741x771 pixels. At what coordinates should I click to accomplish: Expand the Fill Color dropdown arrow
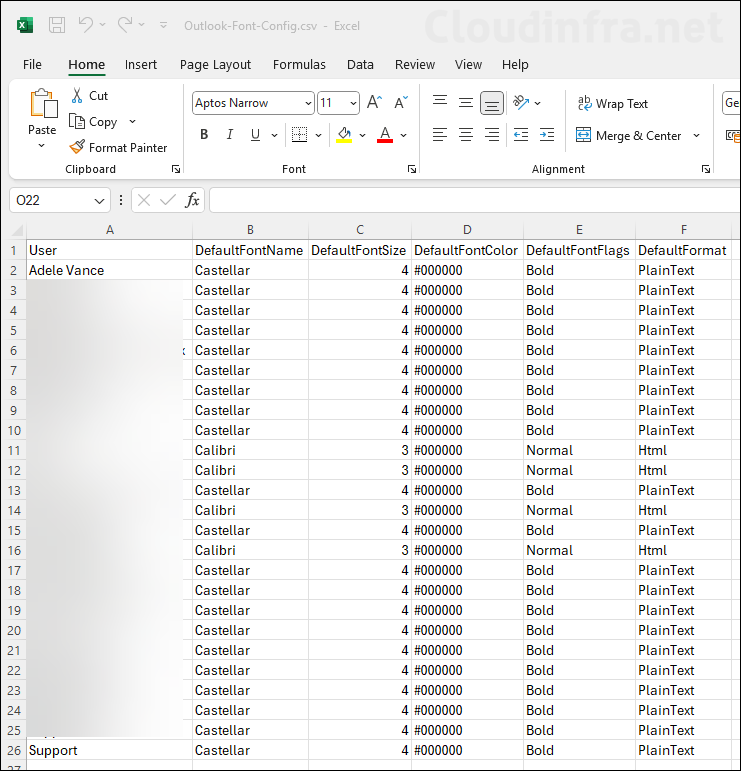(x=362, y=135)
